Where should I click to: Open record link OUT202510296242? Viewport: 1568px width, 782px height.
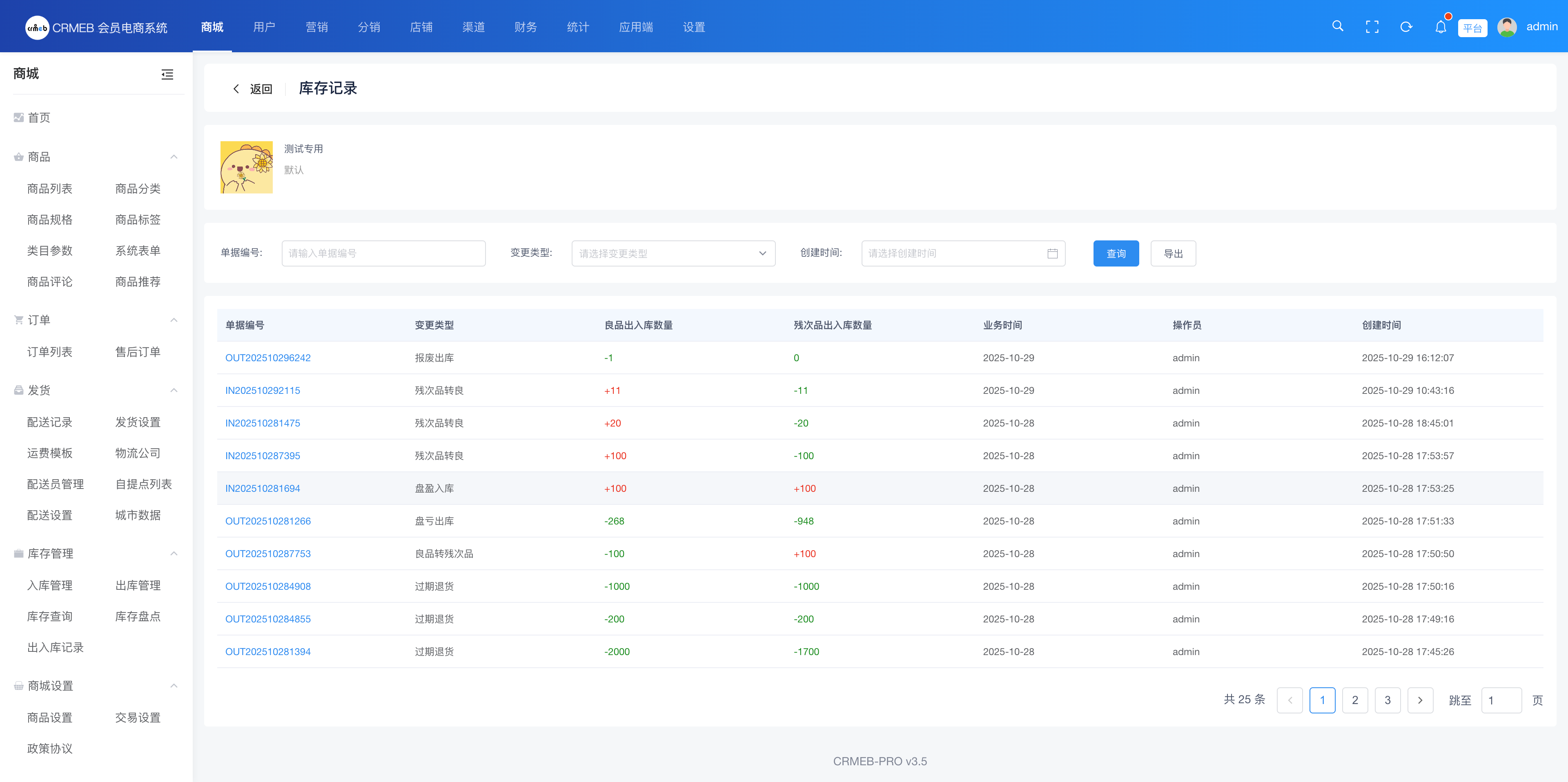[268, 358]
